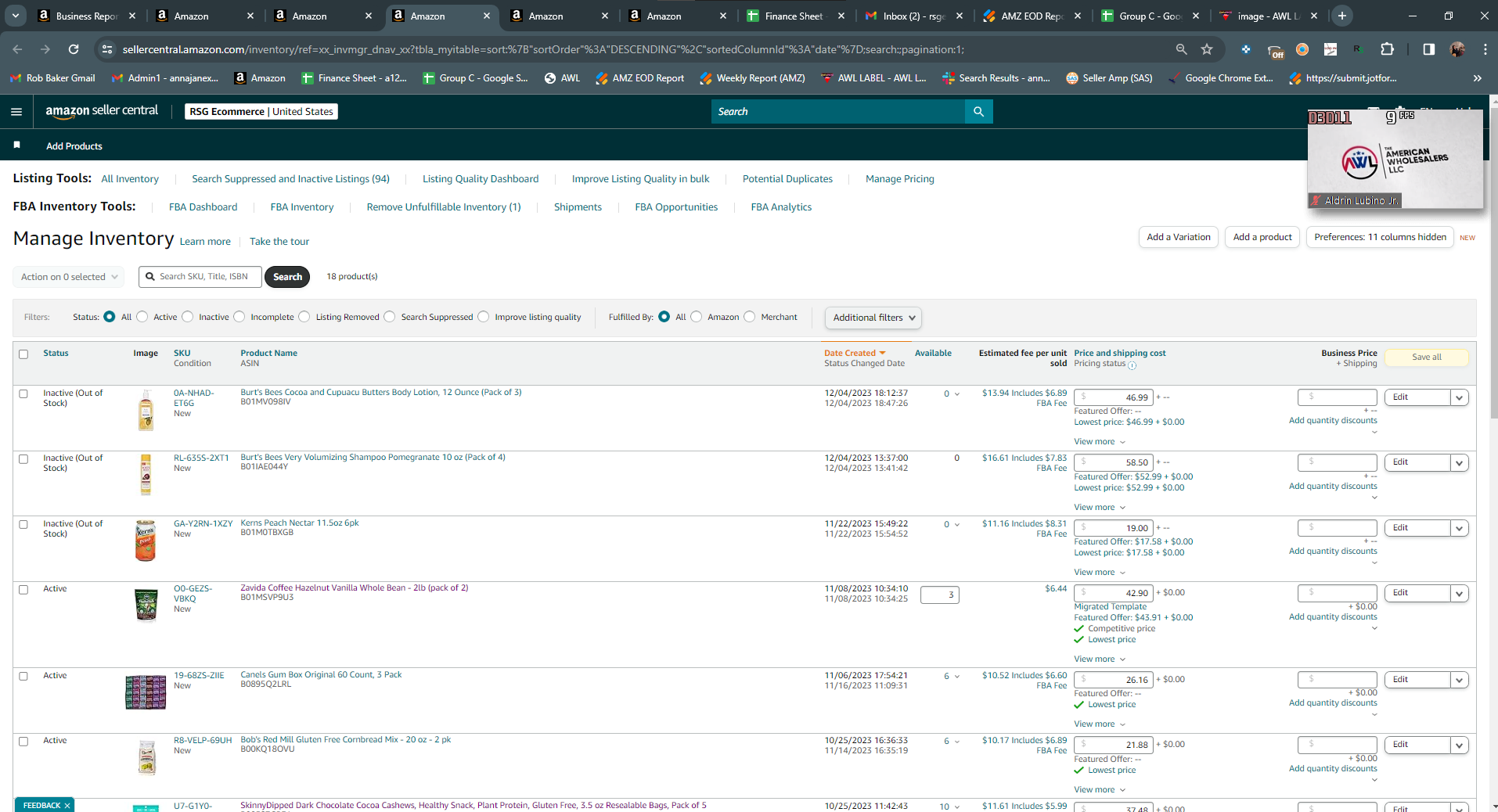
Task: Open the Finance Sheet - a12 bookmark
Action: tap(355, 78)
